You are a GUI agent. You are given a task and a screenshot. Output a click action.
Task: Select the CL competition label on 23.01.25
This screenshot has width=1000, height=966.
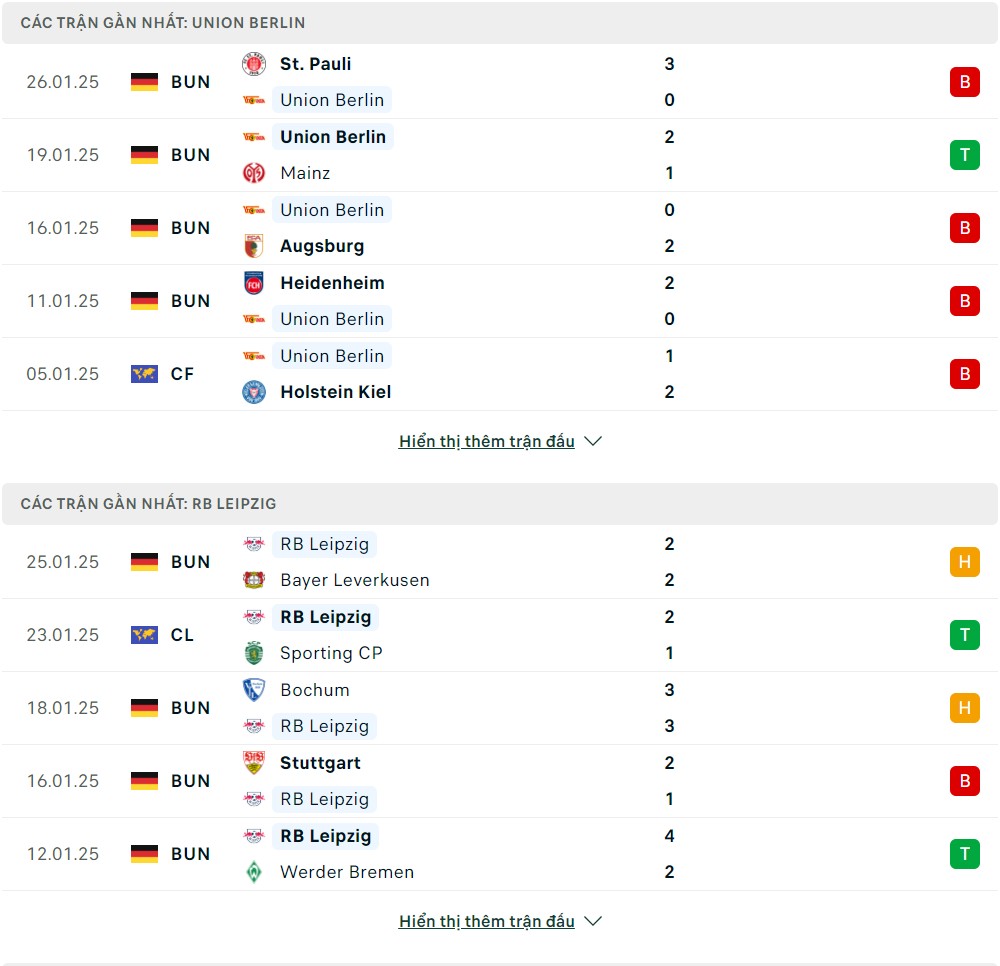pyautogui.click(x=182, y=635)
